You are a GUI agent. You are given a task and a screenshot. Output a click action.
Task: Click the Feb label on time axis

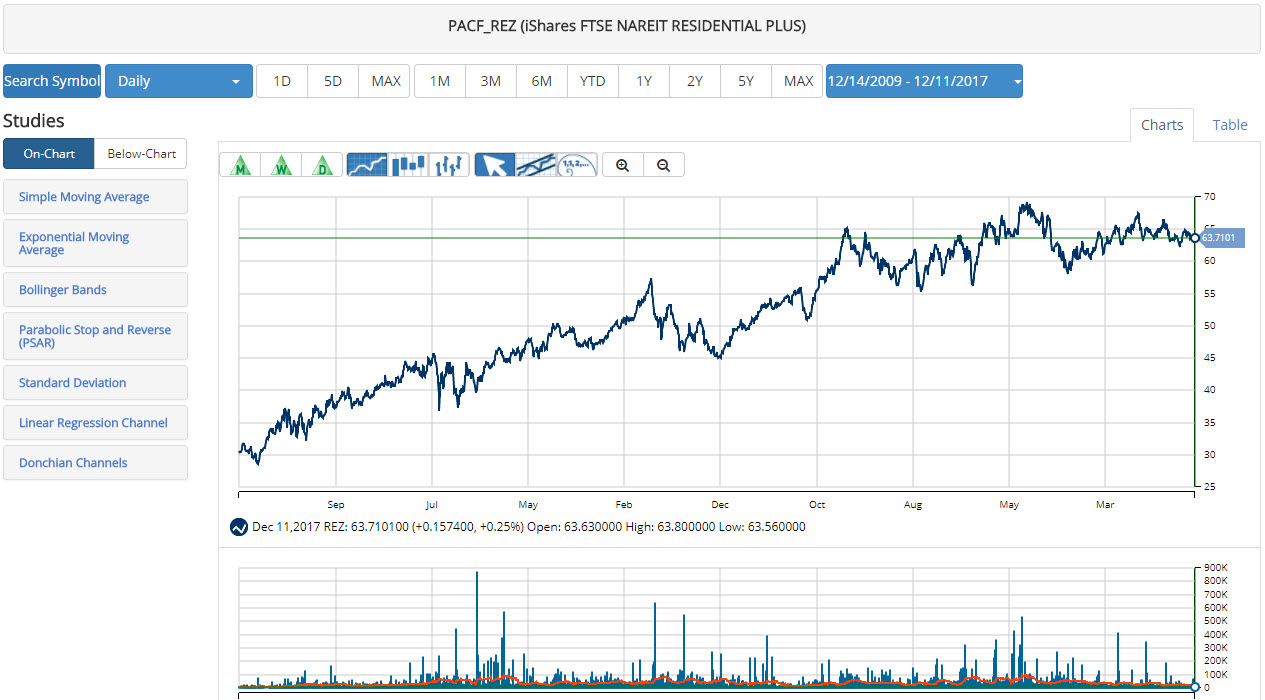click(x=624, y=505)
